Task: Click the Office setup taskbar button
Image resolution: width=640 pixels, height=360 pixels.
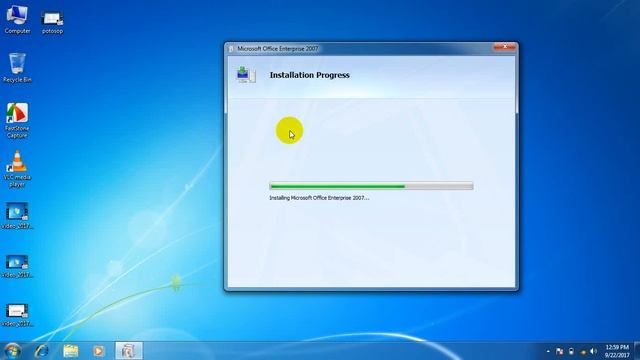Action: [129, 351]
